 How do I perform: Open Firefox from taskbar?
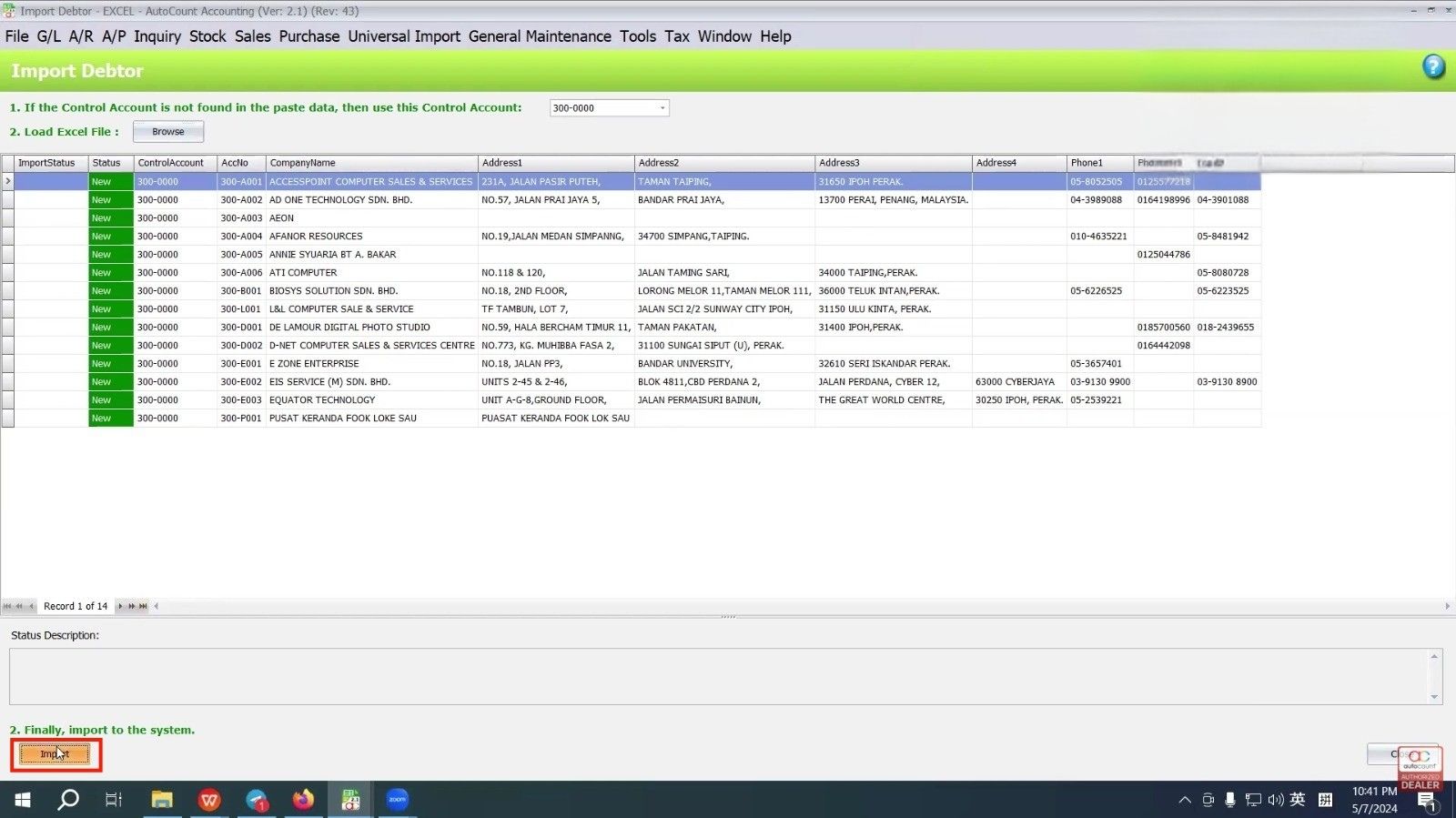pos(303,800)
